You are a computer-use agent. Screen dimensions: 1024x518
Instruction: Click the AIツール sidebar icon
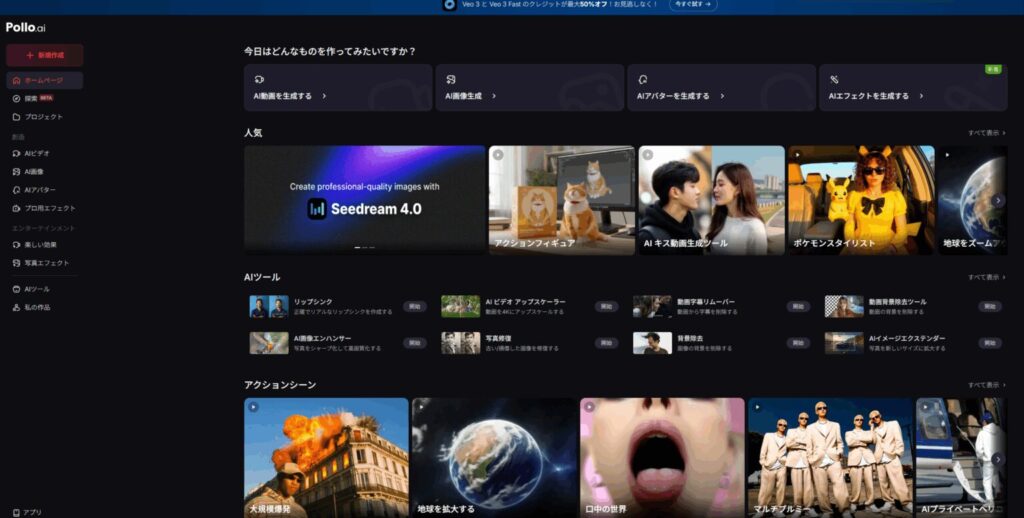pos(16,289)
